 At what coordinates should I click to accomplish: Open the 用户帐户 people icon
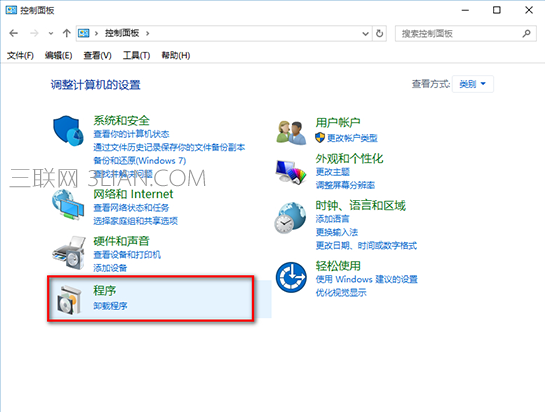point(291,132)
